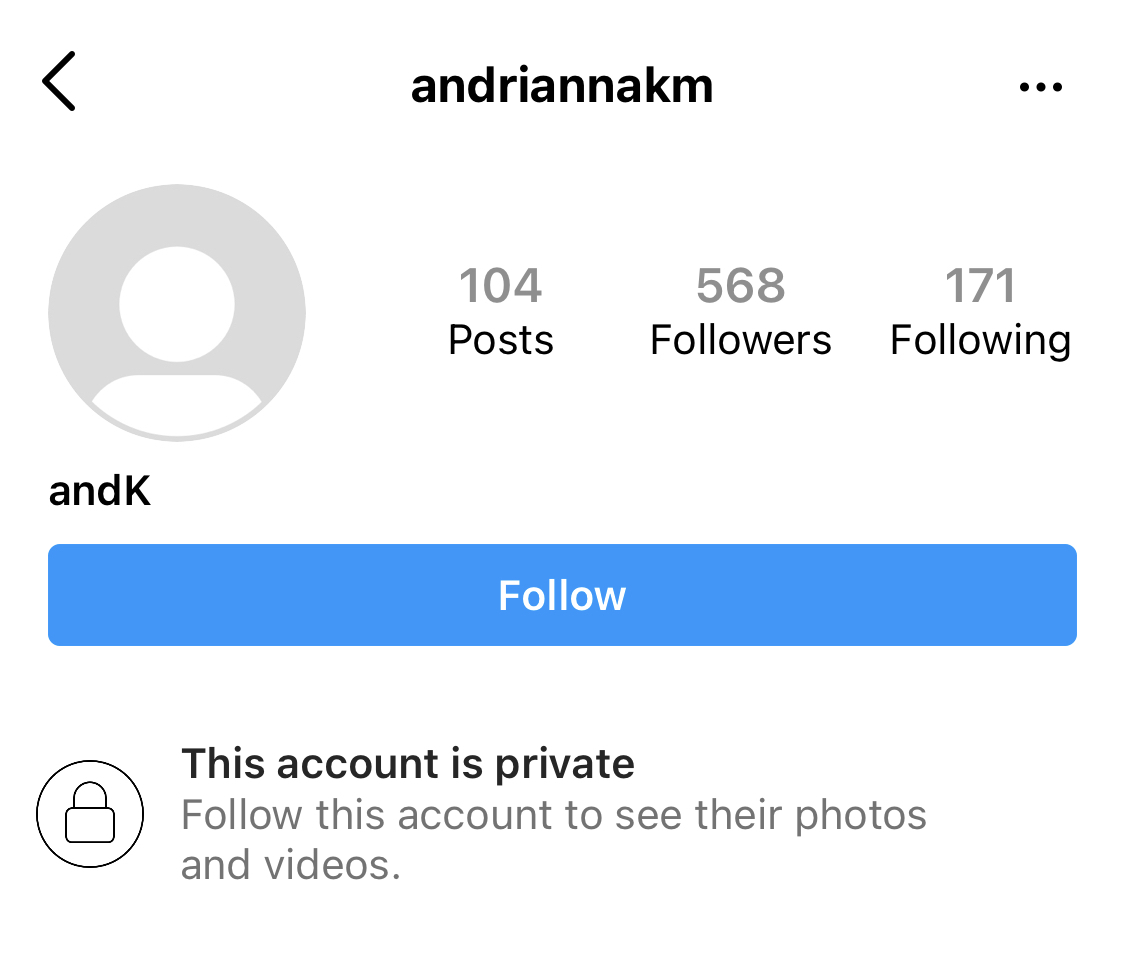This screenshot has height=971, width=1125.
Task: Tap the 568 followers count number
Action: point(740,286)
